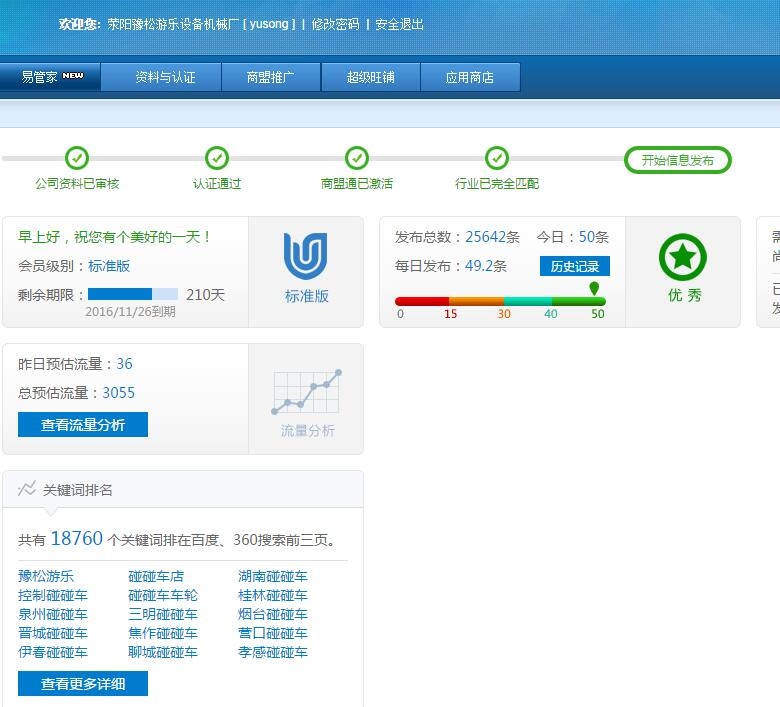Click the 标准版 shield logo icon

tap(306, 256)
